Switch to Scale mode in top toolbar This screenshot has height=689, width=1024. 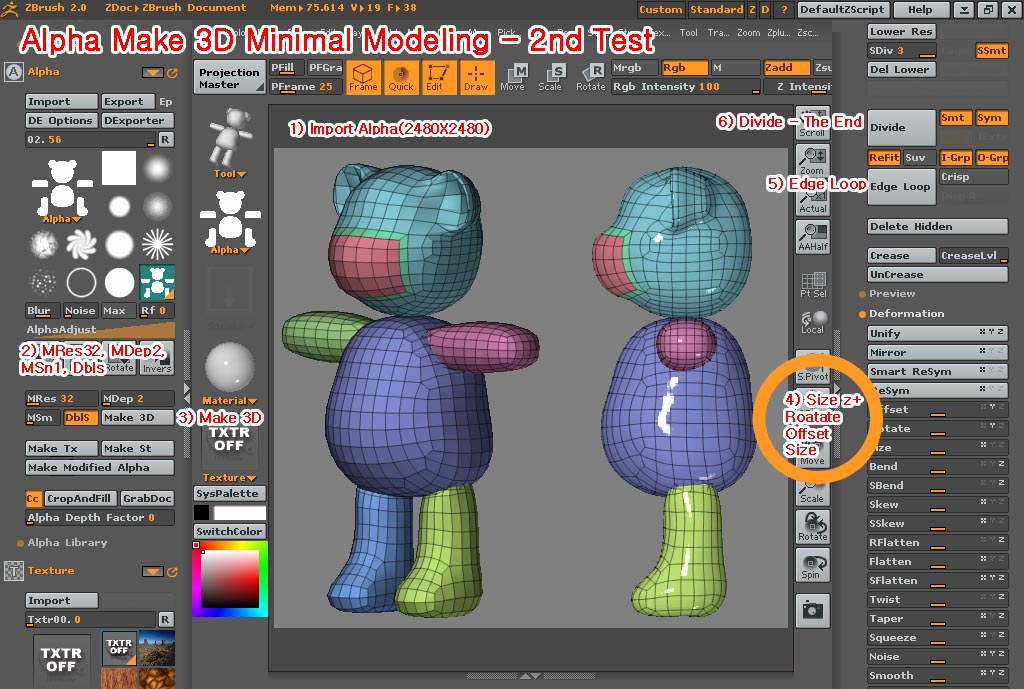click(551, 78)
